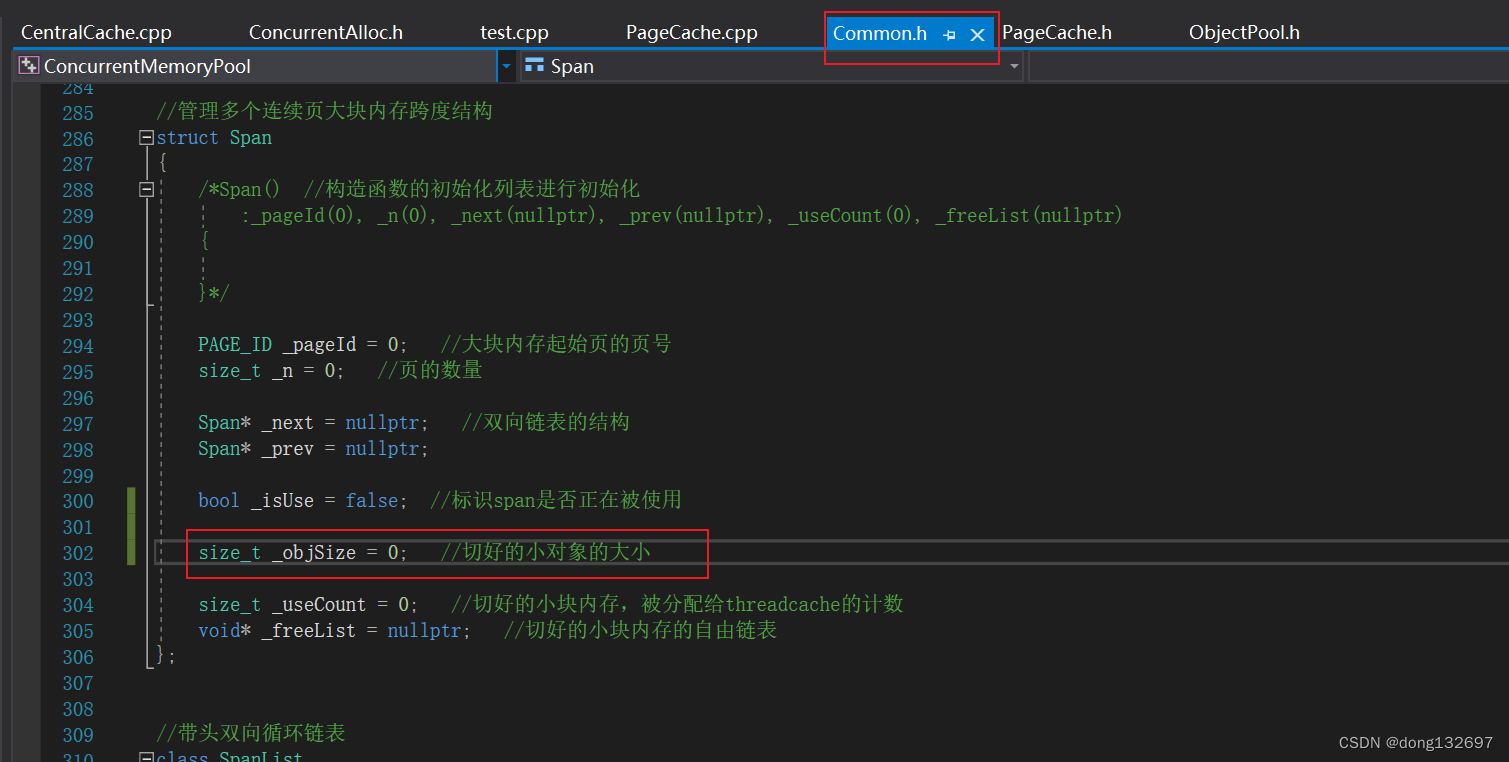Image resolution: width=1509 pixels, height=762 pixels.
Task: Switch to the ObjectPool.h tab
Action: pos(1244,33)
